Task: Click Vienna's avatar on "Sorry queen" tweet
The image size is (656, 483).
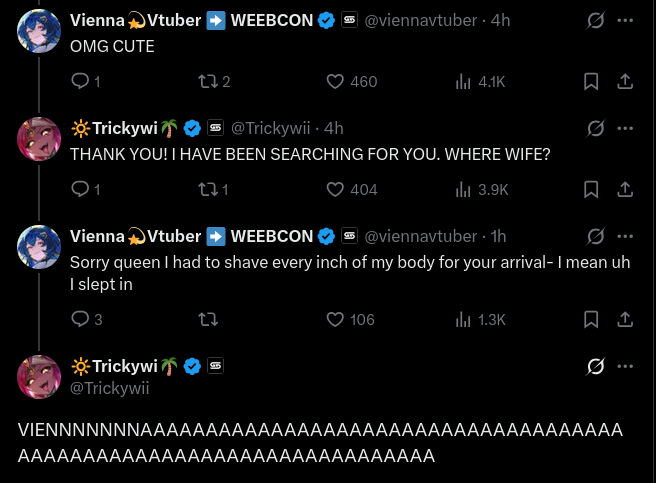Action: [40, 246]
